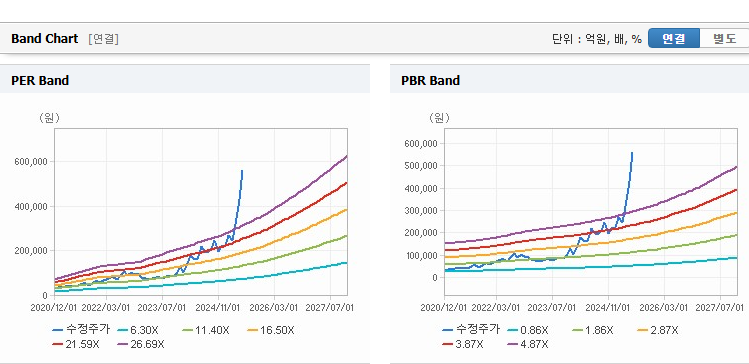Image resolution: width=749 pixels, height=364 pixels.
Task: Toggle 0.86X legend series
Action: [x=529, y=330]
